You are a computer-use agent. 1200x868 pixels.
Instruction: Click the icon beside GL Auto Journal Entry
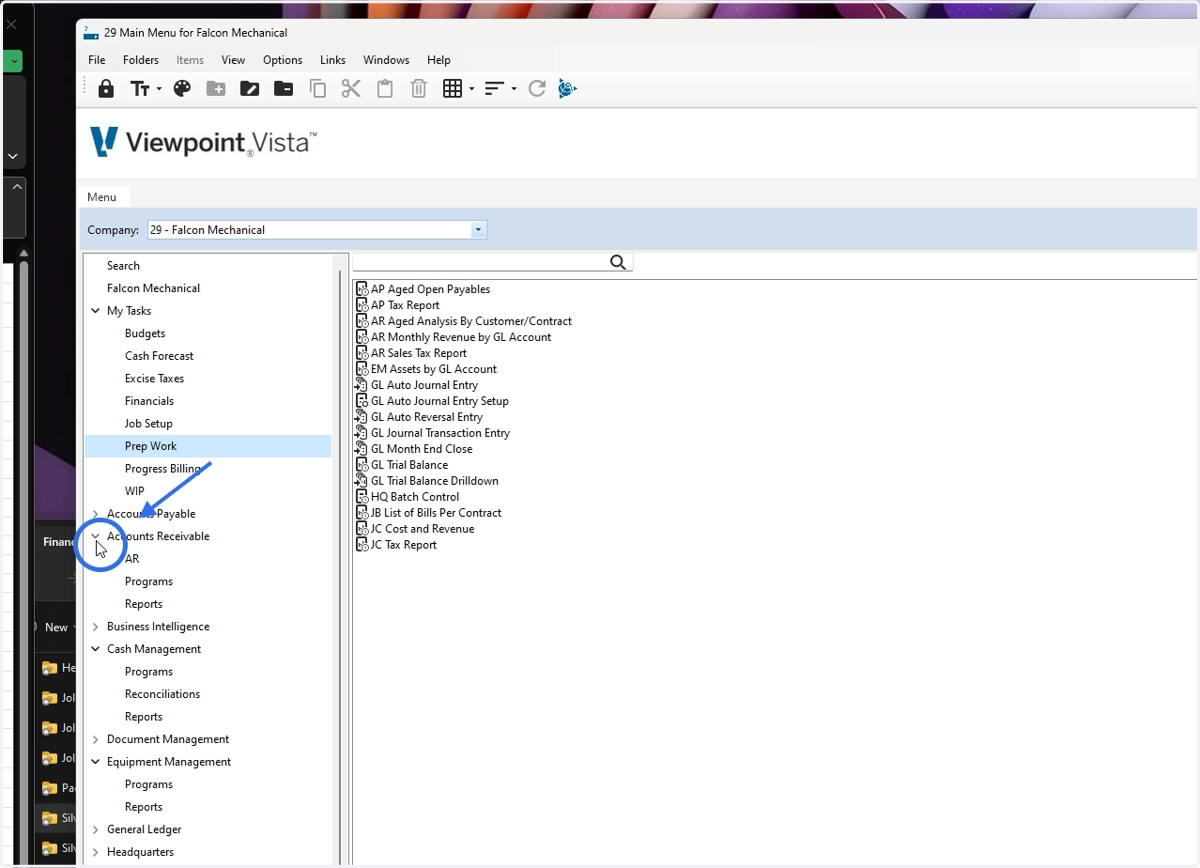362,385
